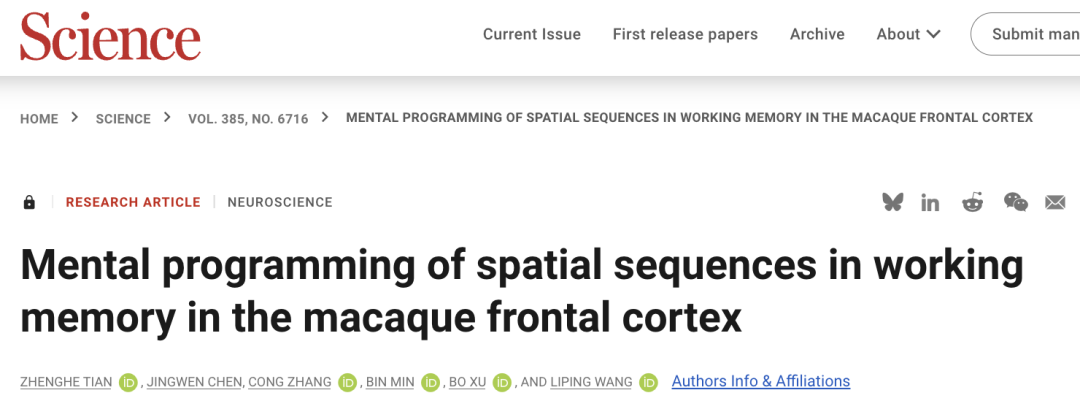
Task: Open Zhenghe Tian's ORCID iD icon
Action: pyautogui.click(x=128, y=382)
